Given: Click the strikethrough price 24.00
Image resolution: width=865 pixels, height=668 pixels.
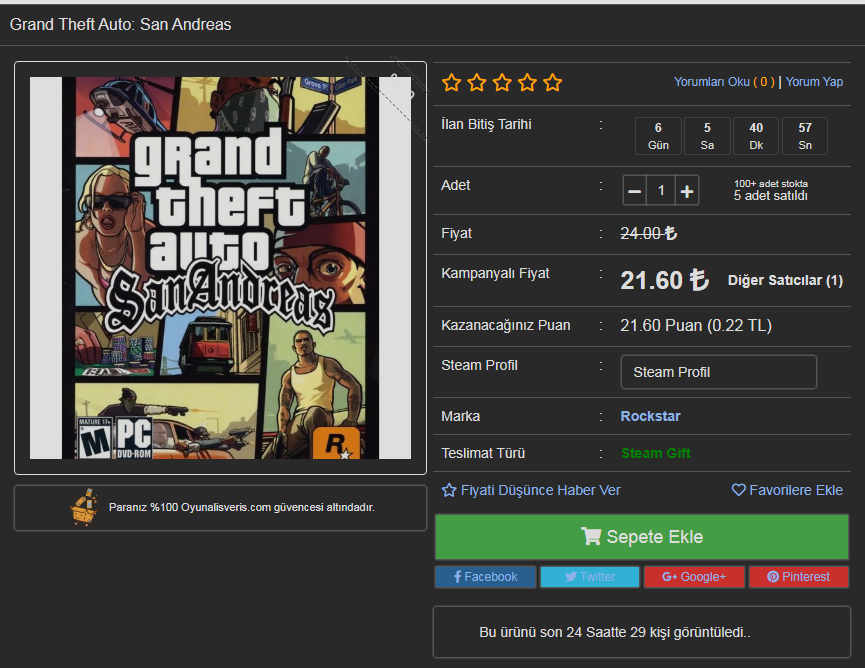Looking at the screenshot, I should click(x=648, y=233).
